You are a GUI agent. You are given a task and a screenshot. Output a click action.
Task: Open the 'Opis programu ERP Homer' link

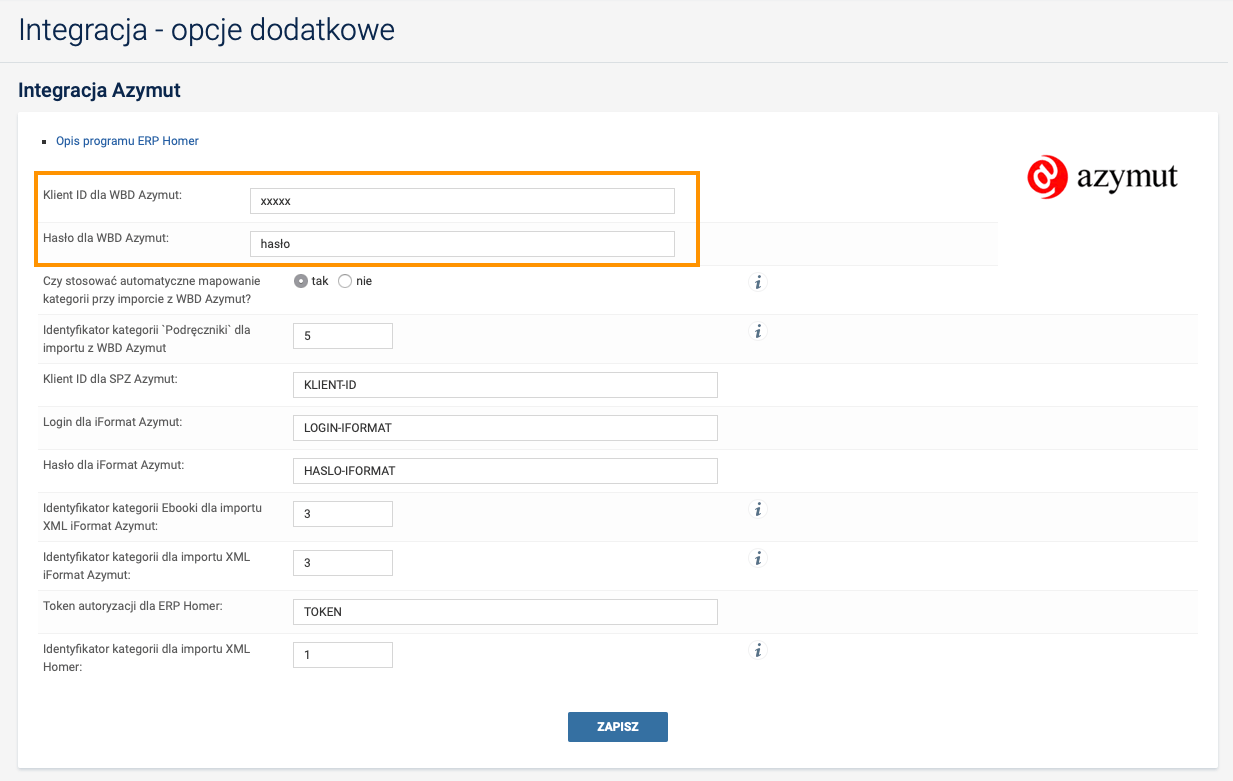[127, 141]
